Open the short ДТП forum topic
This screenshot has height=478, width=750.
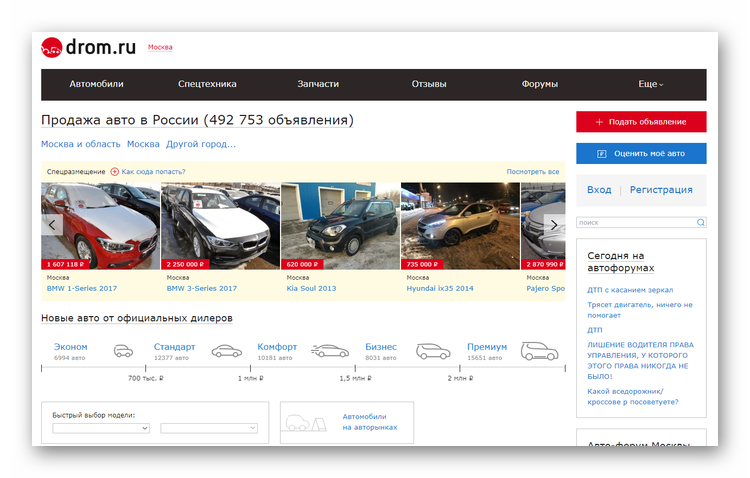(x=595, y=330)
